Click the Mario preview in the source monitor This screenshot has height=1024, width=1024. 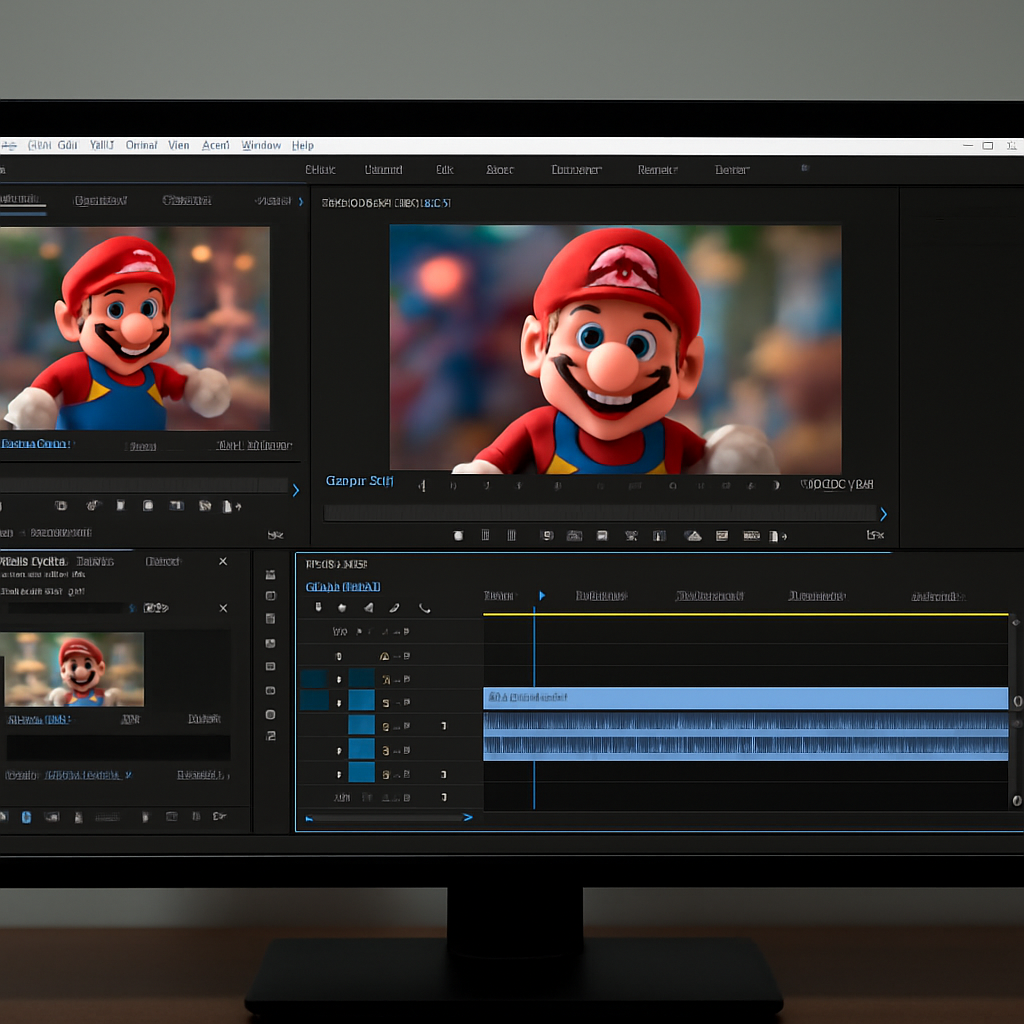pos(135,328)
